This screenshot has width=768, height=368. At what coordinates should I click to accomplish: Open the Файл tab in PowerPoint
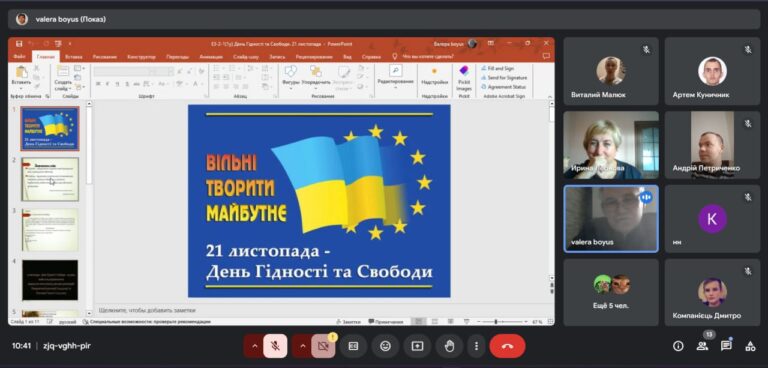click(x=20, y=57)
